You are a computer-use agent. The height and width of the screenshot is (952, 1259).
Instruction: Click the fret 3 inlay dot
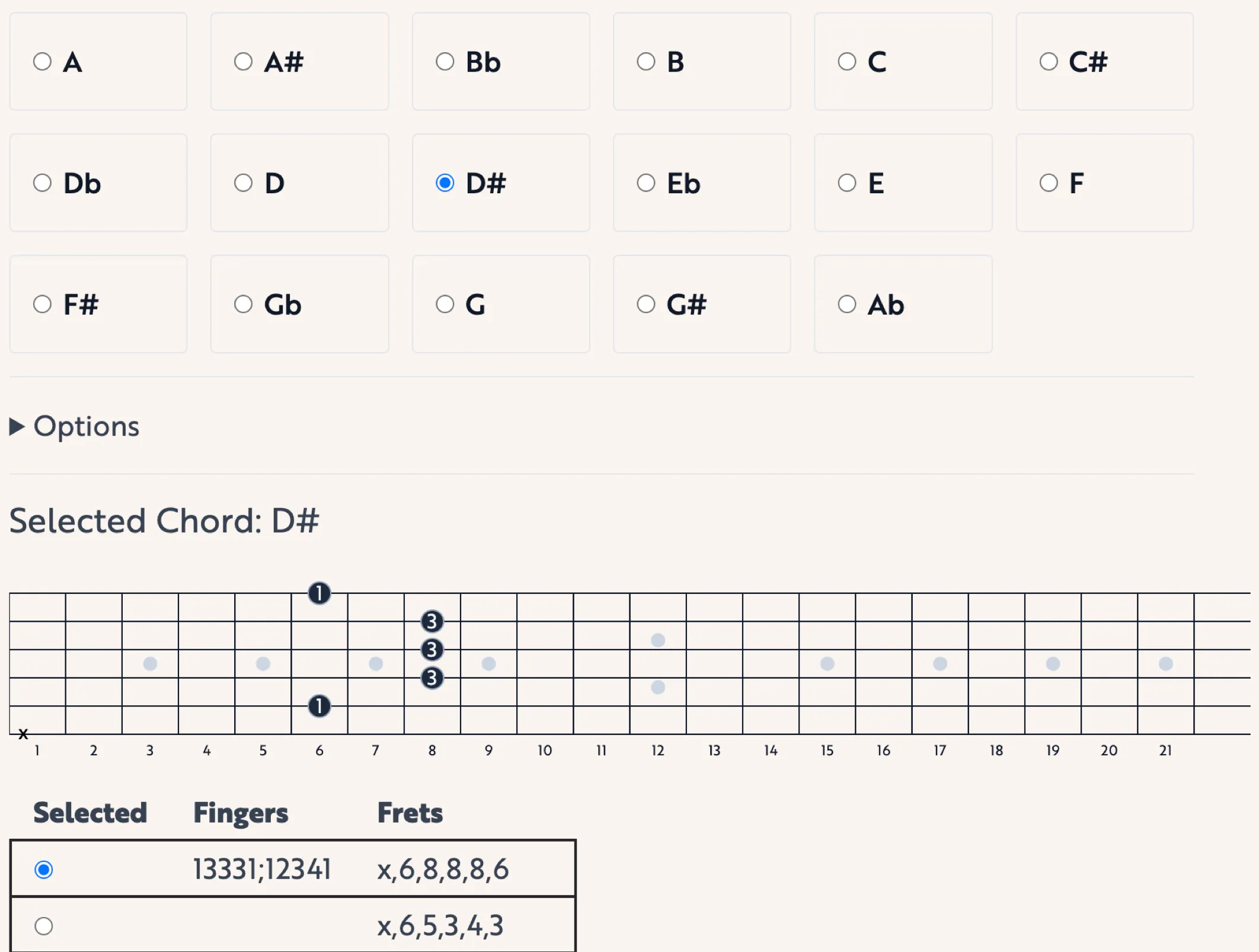tap(150, 663)
